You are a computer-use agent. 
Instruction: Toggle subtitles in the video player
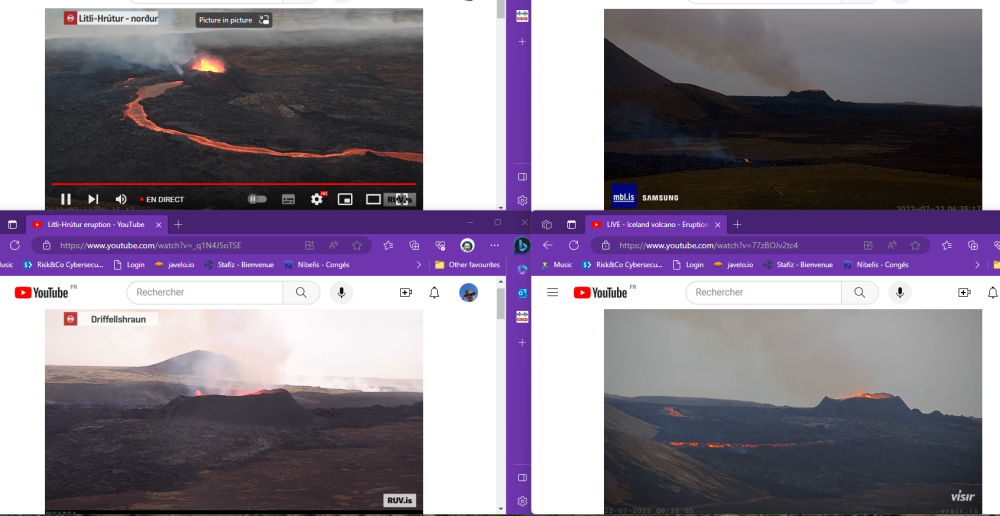click(x=288, y=199)
